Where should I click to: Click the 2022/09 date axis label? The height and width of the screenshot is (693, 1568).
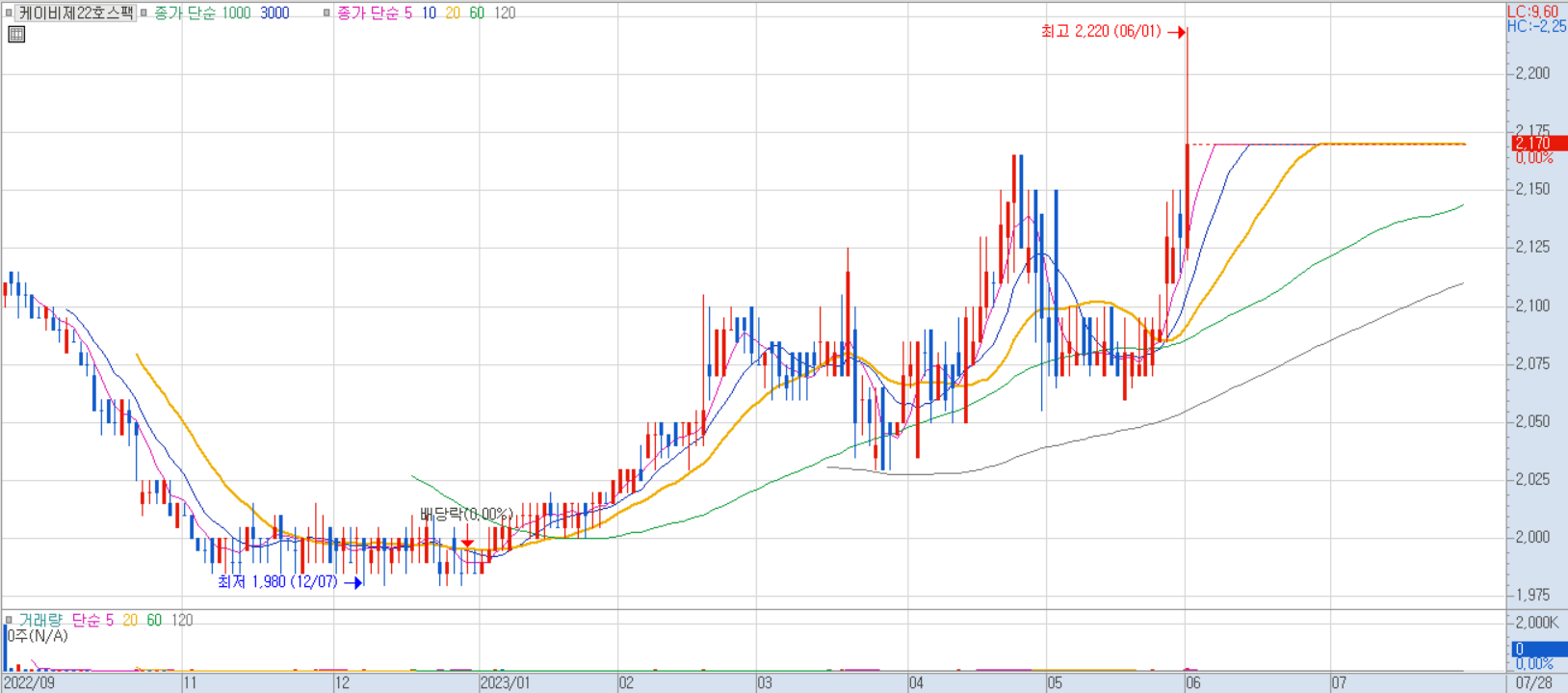coord(29,683)
